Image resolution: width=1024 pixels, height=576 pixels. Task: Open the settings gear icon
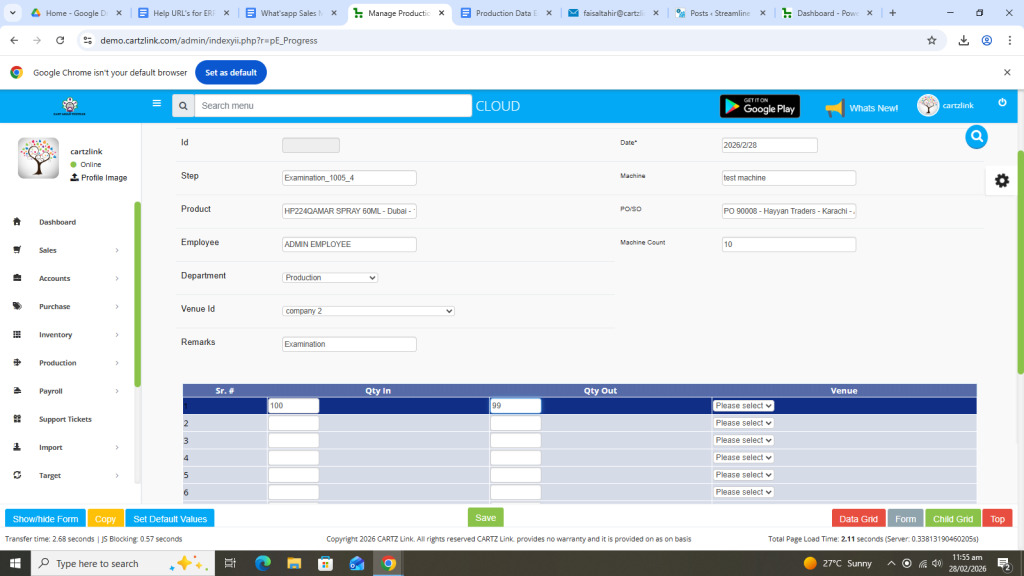tap(1001, 180)
